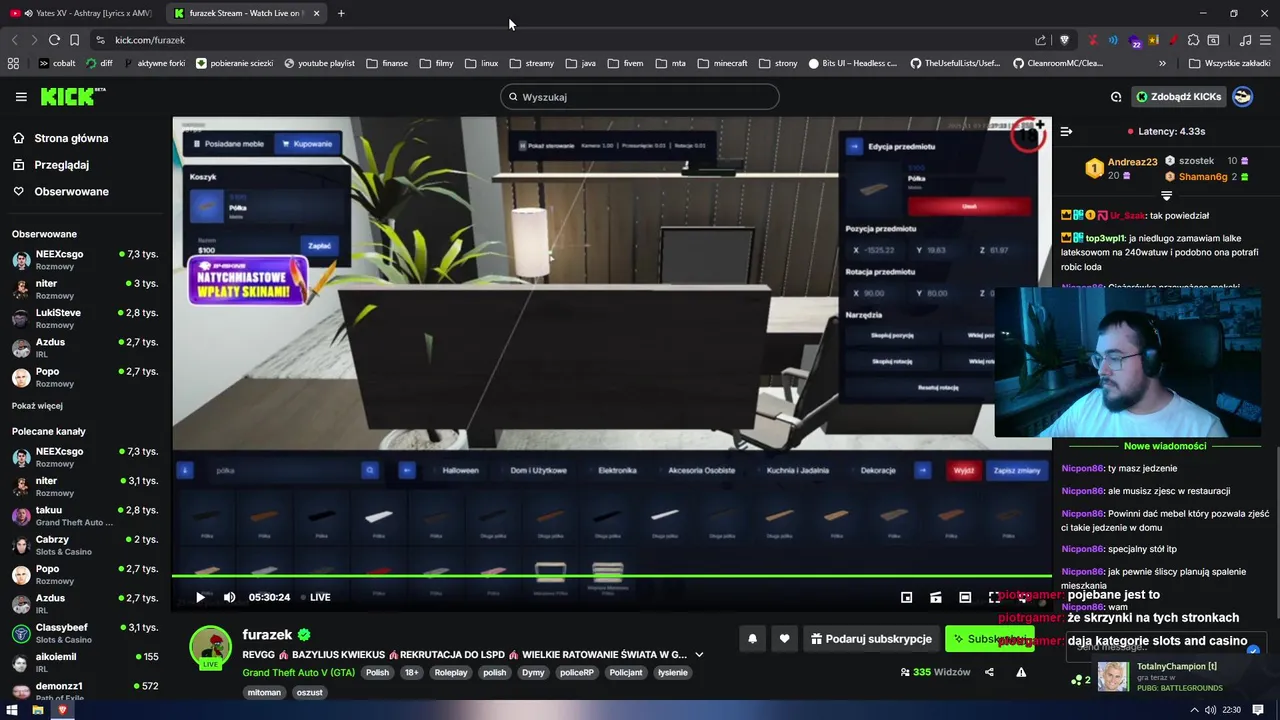The image size is (1280, 720).
Task: Bookmark this page in toolbar
Action: (x=74, y=40)
